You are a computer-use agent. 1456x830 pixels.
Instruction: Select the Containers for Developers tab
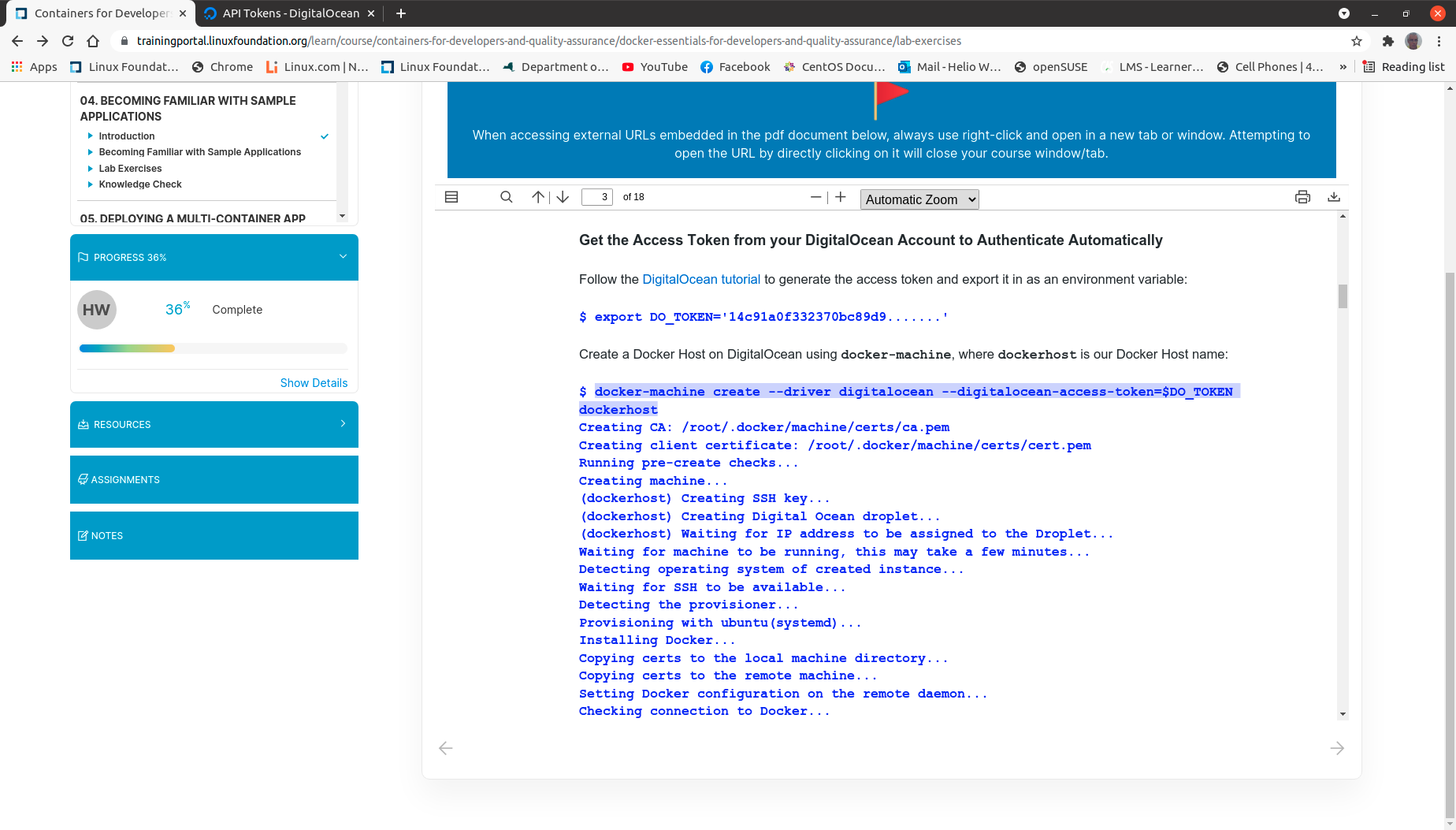click(102, 13)
